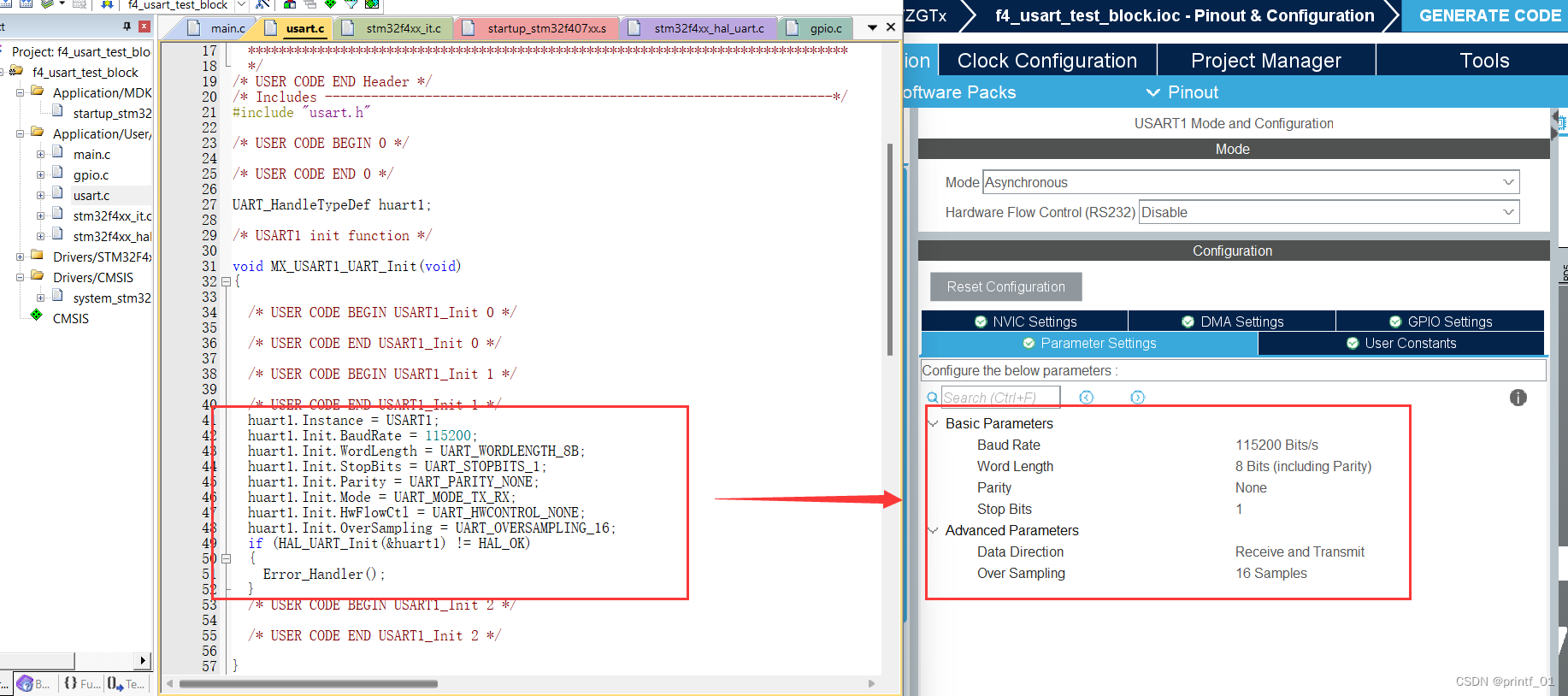Click the gpio.c file icon in tree
The image size is (1568, 696).
pos(58,174)
